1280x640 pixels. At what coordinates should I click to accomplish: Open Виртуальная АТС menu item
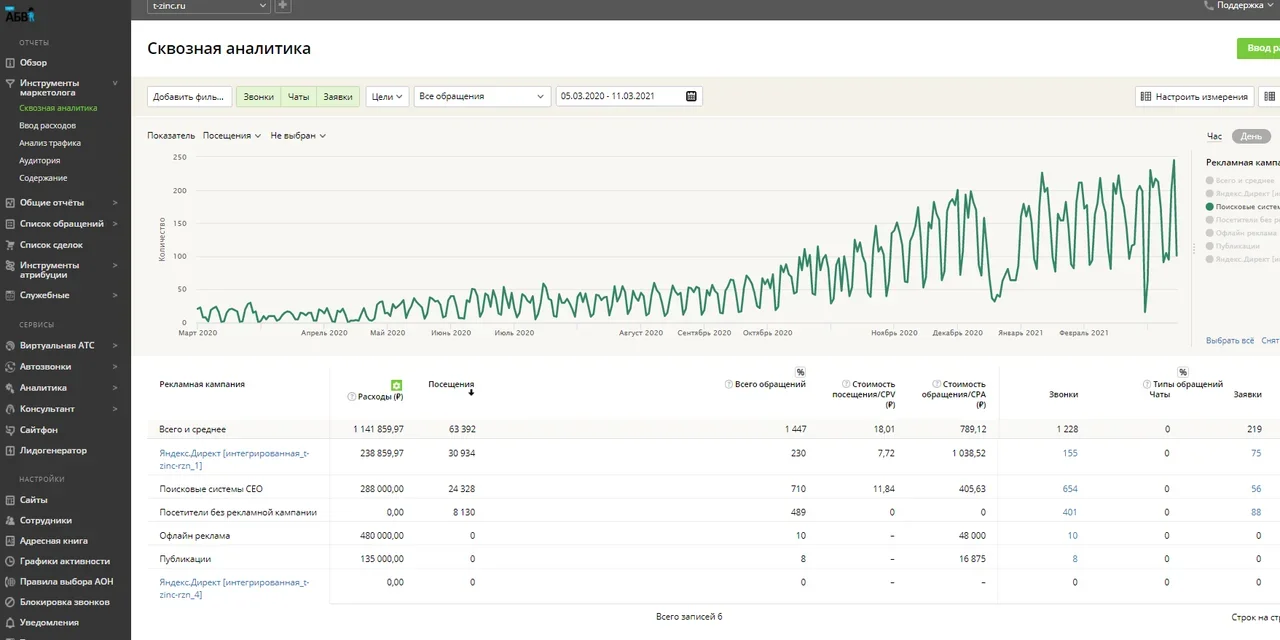[x=57, y=346]
